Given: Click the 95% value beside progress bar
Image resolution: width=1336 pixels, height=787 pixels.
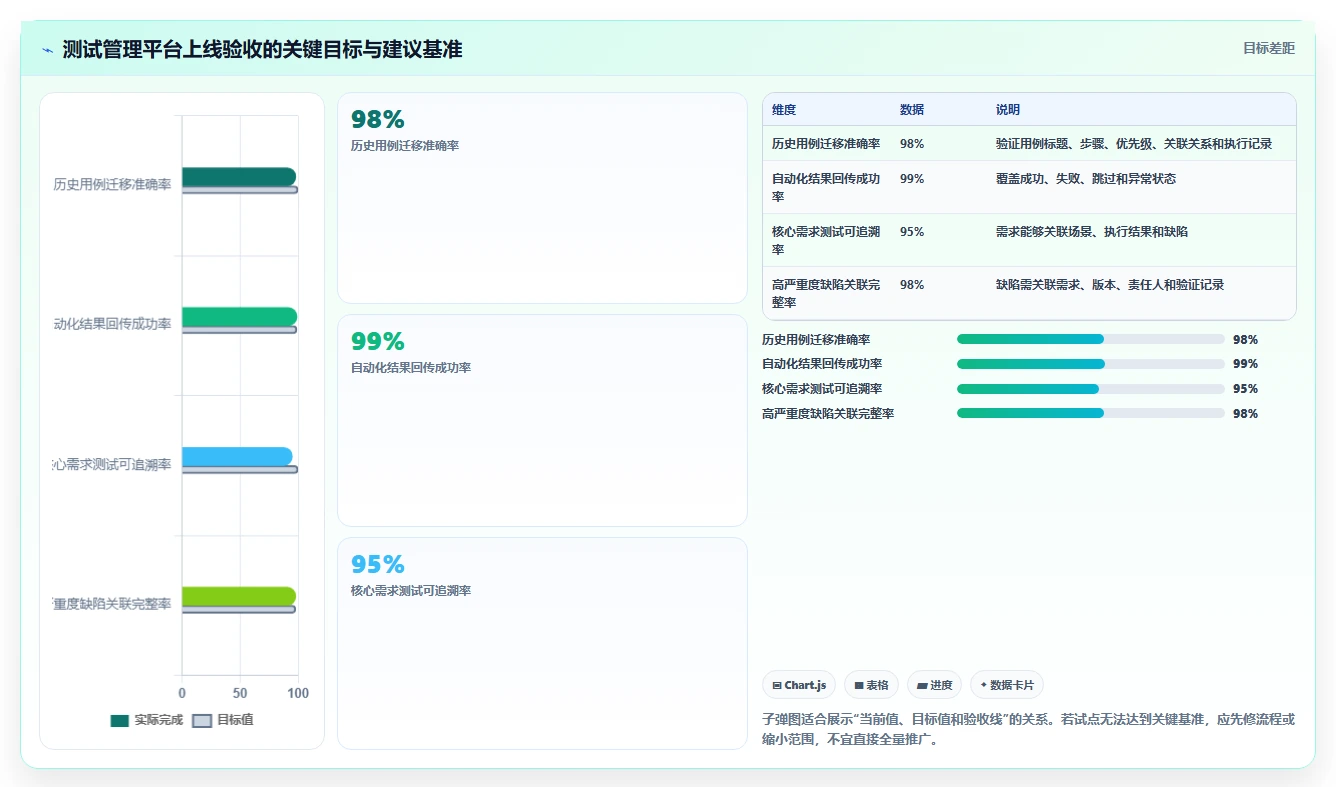Looking at the screenshot, I should pyautogui.click(x=1245, y=389).
